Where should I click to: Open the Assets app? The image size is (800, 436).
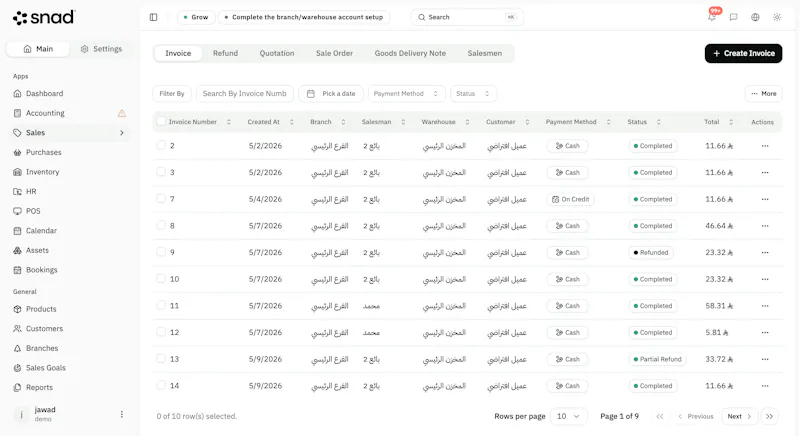point(37,250)
